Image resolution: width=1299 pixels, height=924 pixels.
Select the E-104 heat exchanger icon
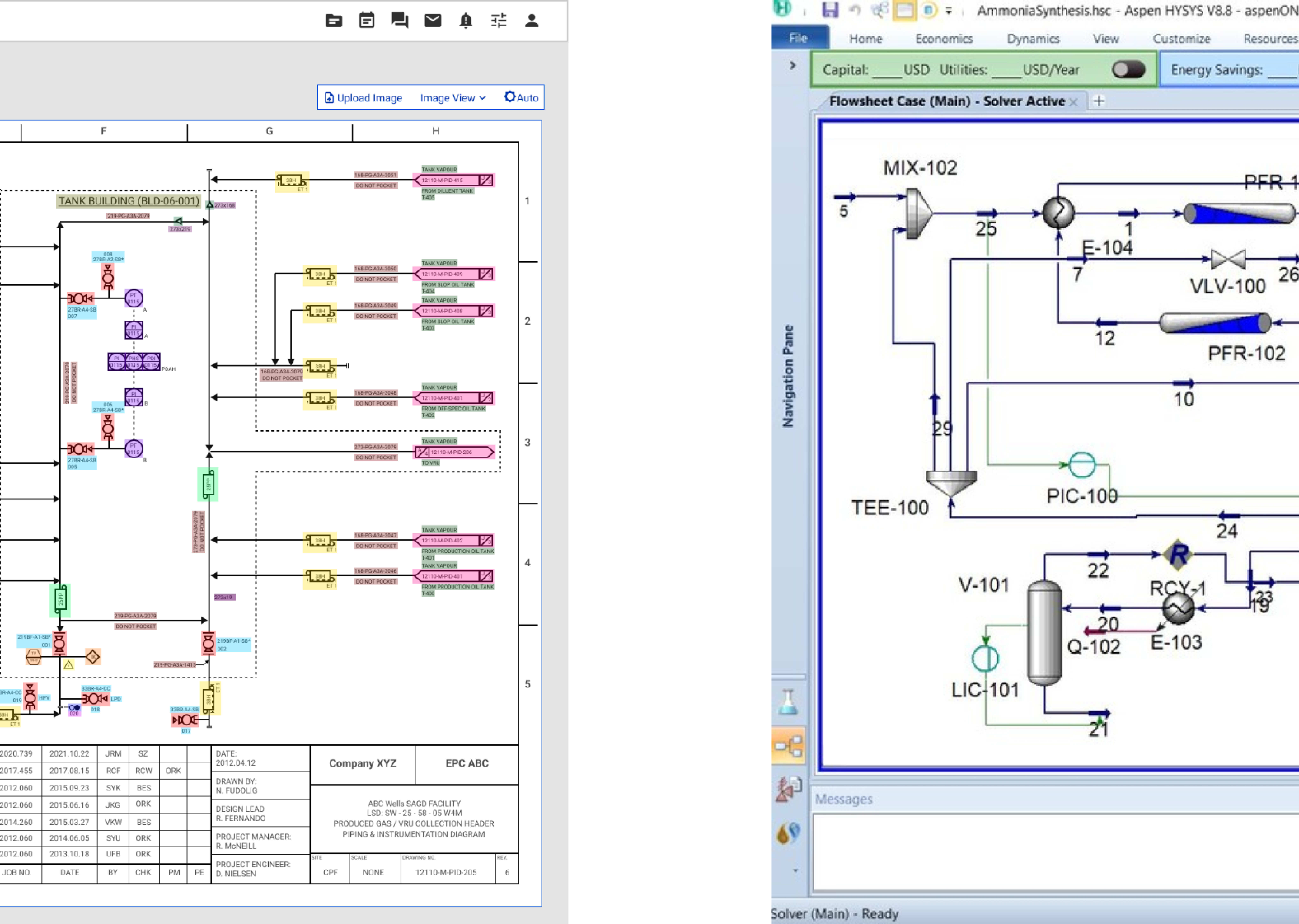pos(1058,213)
